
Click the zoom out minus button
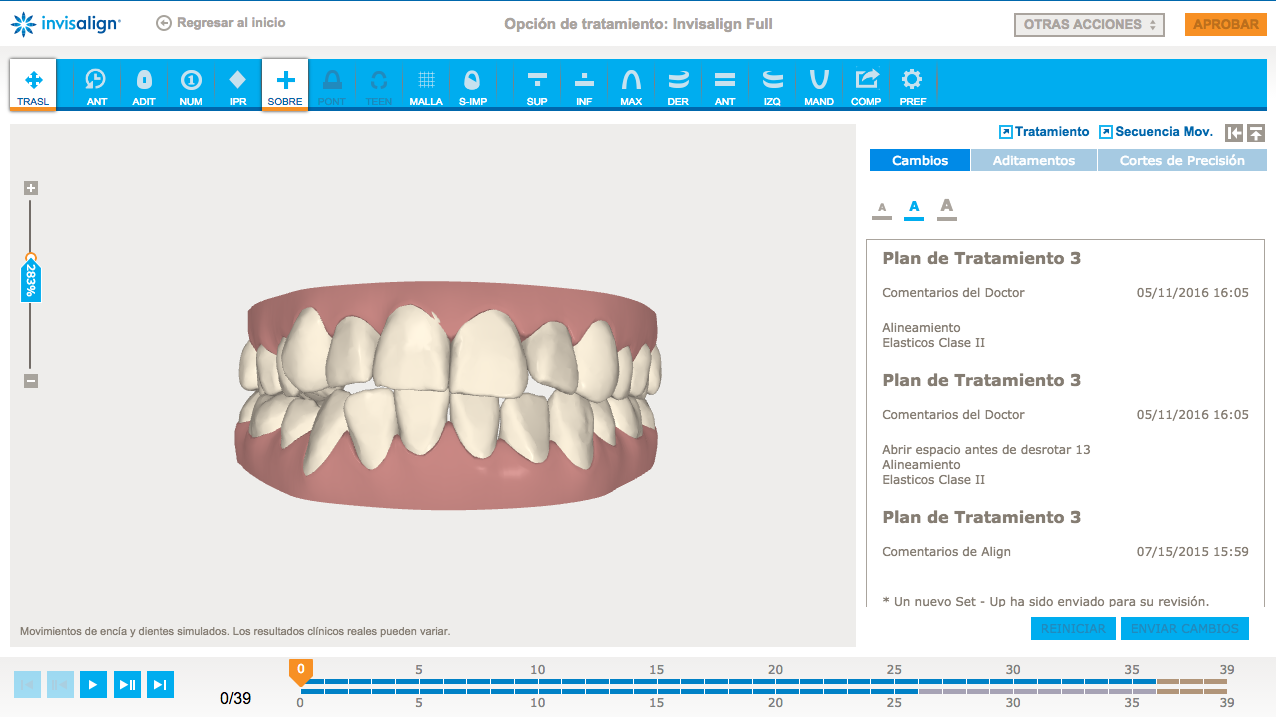[31, 381]
